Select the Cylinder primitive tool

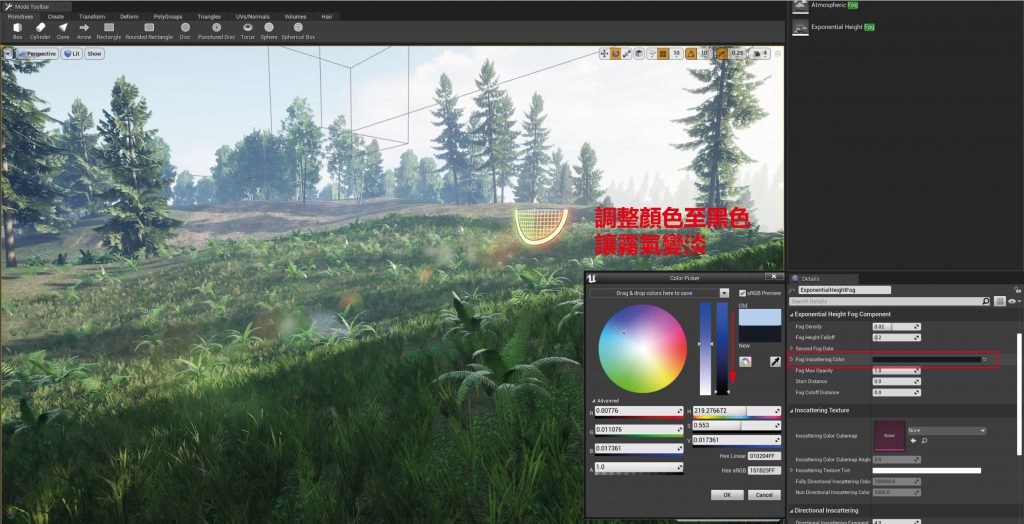40,31
